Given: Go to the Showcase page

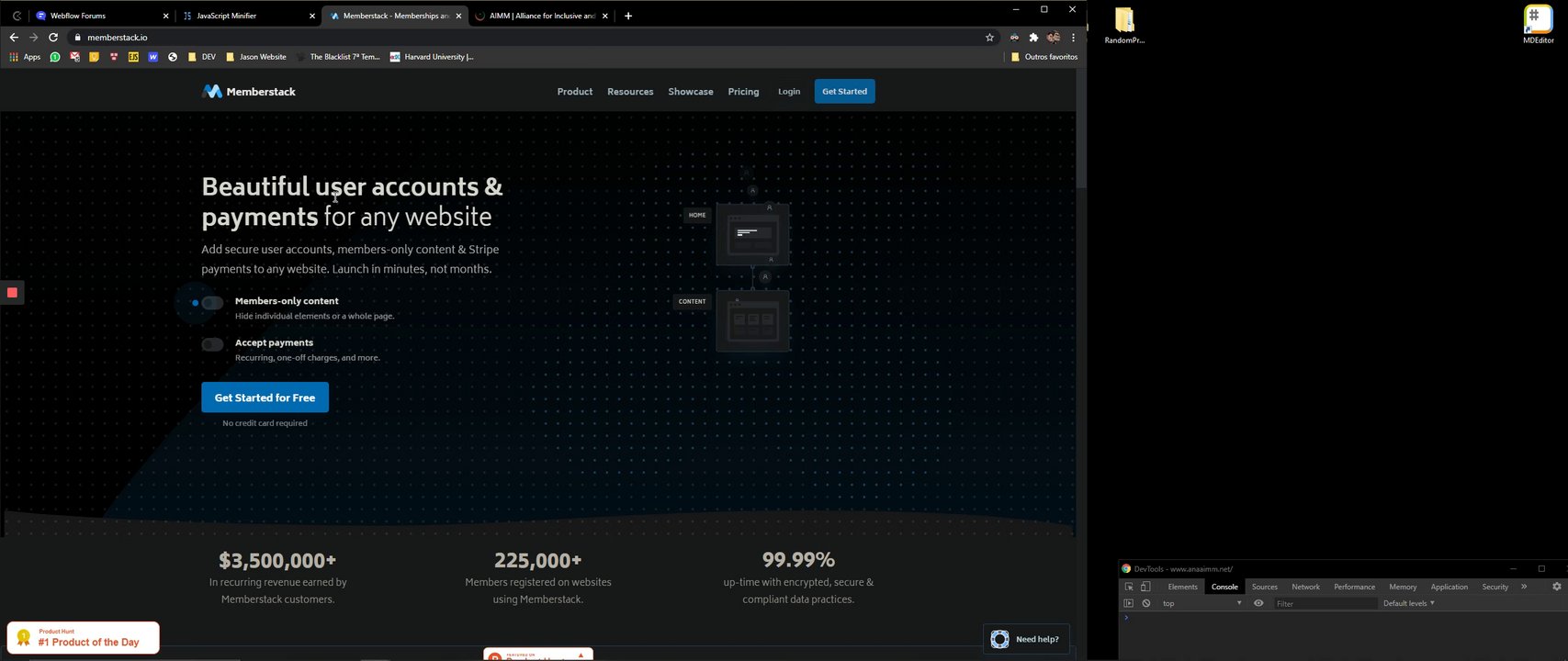Looking at the screenshot, I should pos(691,92).
